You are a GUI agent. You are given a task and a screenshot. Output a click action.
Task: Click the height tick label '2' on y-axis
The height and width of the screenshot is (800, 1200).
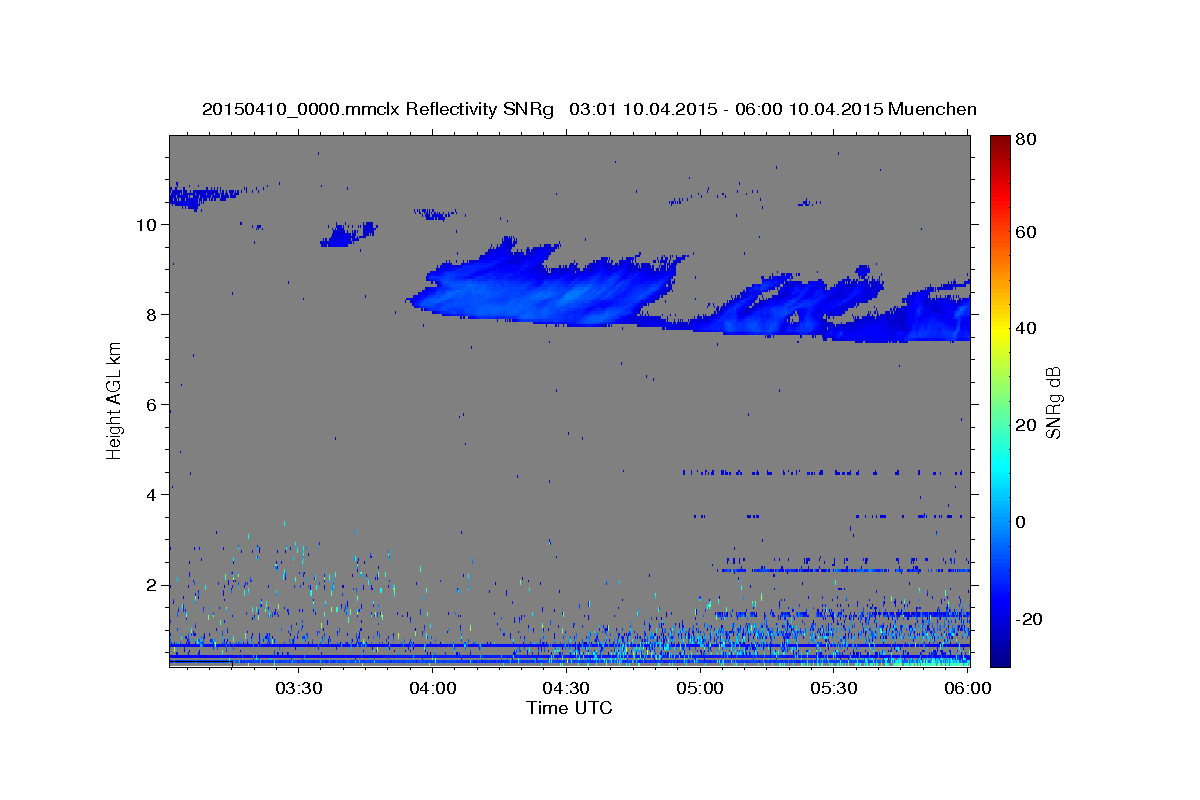click(150, 585)
